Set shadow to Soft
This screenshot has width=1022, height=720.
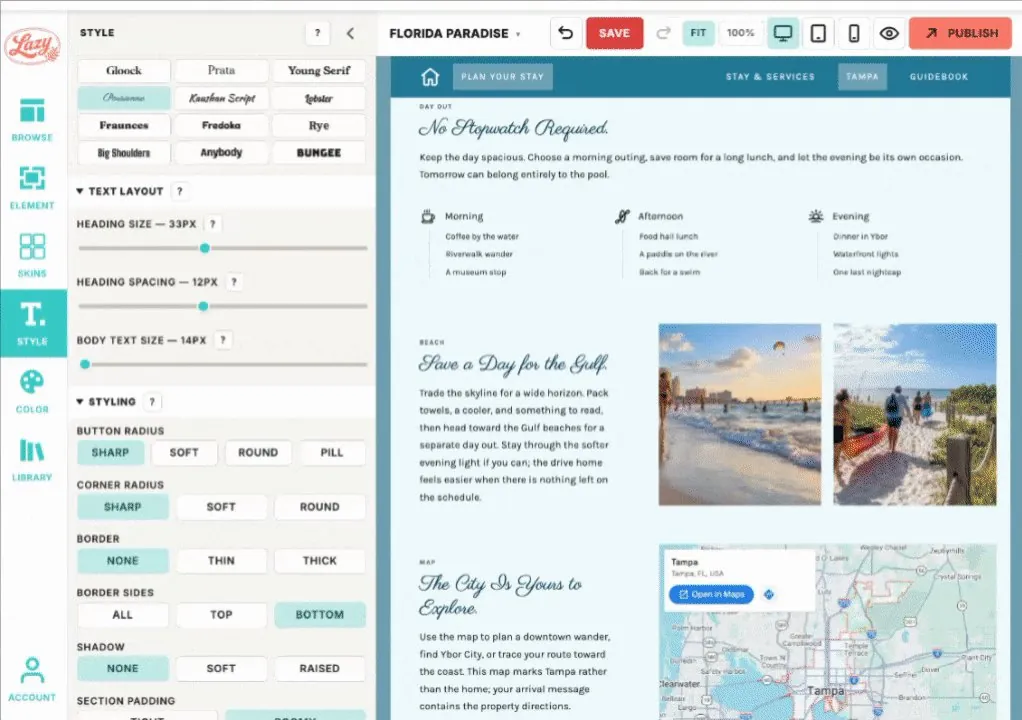pyautogui.click(x=221, y=669)
